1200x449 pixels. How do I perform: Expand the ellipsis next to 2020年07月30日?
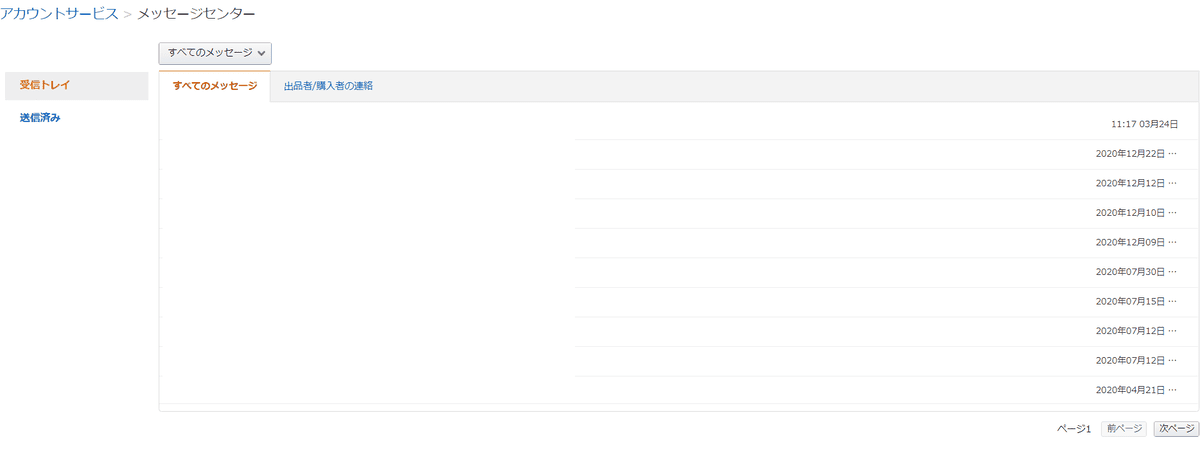pyautogui.click(x=1173, y=272)
